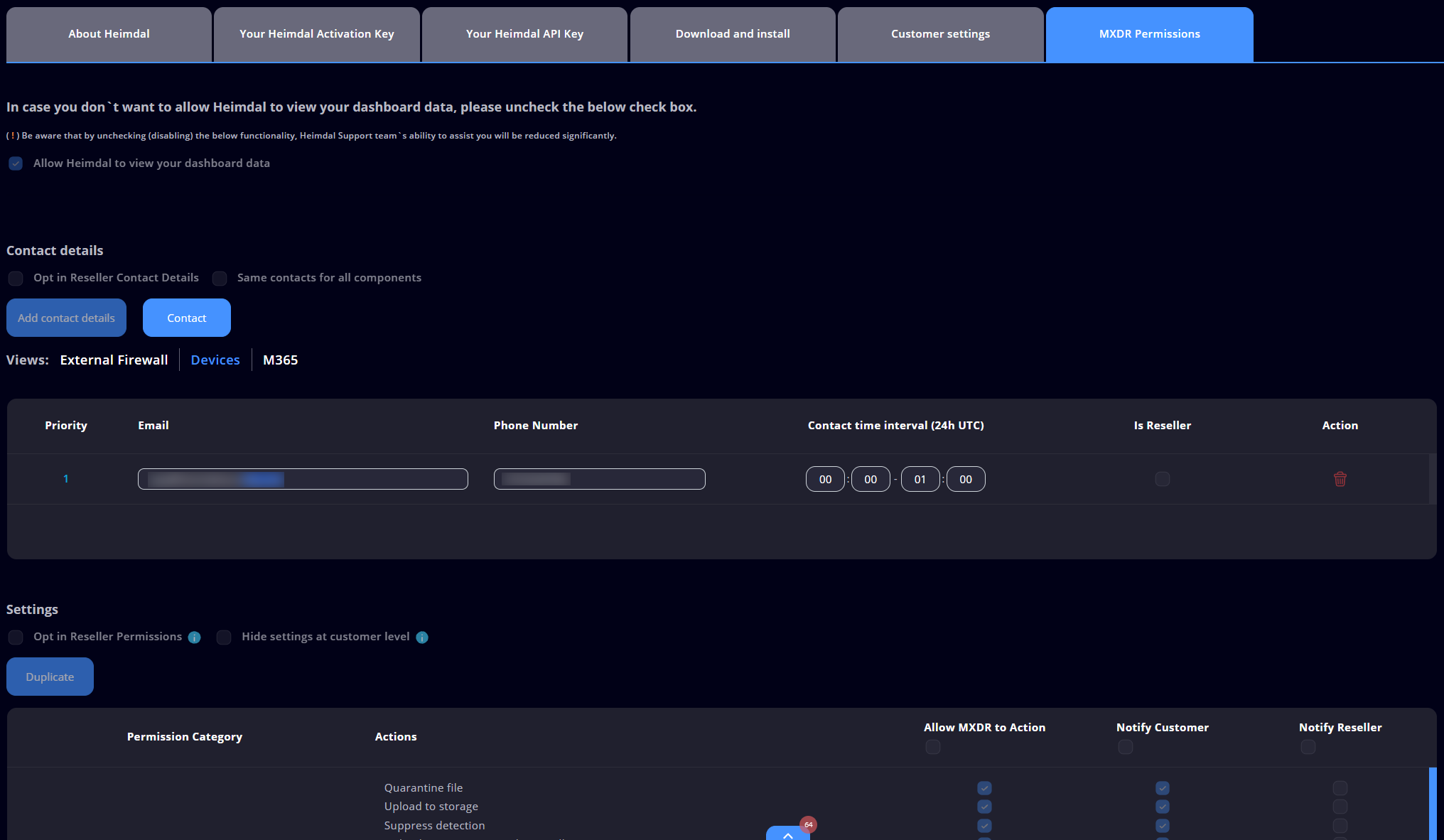Open the Your Heimdal API Key tab
The height and width of the screenshot is (840, 1444).
[524, 34]
